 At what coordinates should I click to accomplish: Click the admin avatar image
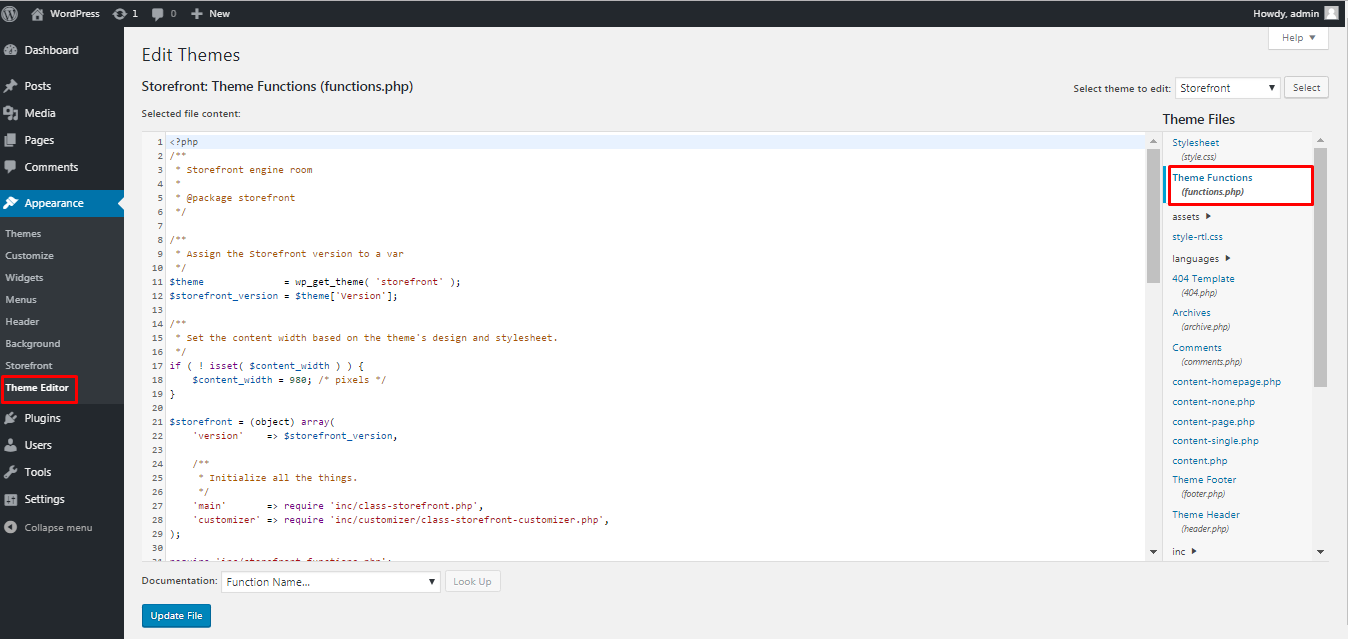[1331, 13]
